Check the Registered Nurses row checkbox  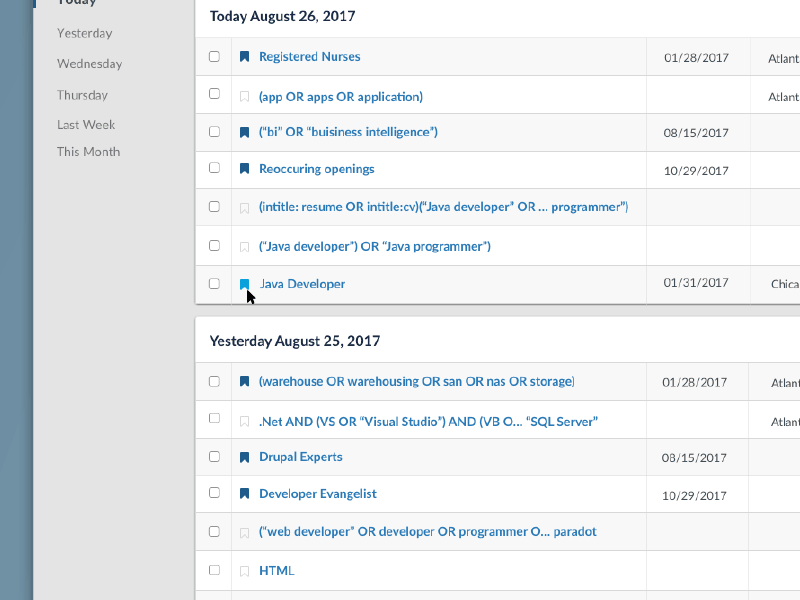(x=214, y=57)
